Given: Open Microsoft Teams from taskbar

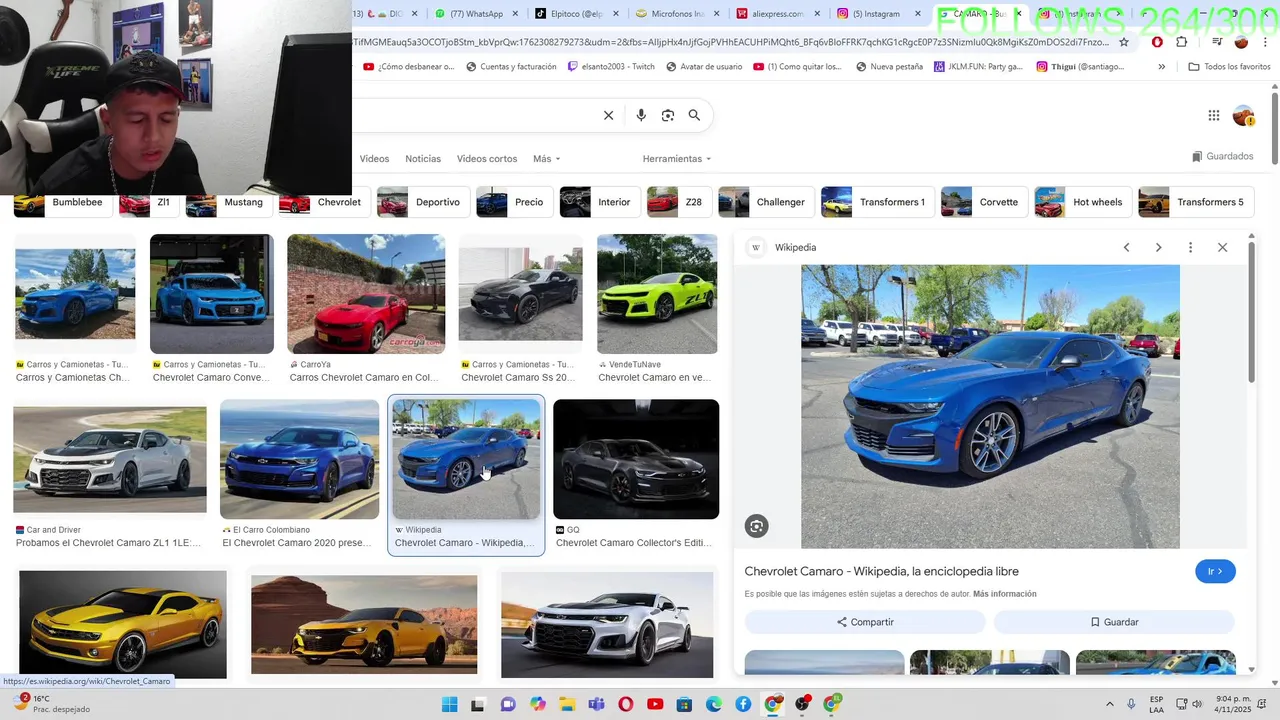Looking at the screenshot, I should [597, 704].
